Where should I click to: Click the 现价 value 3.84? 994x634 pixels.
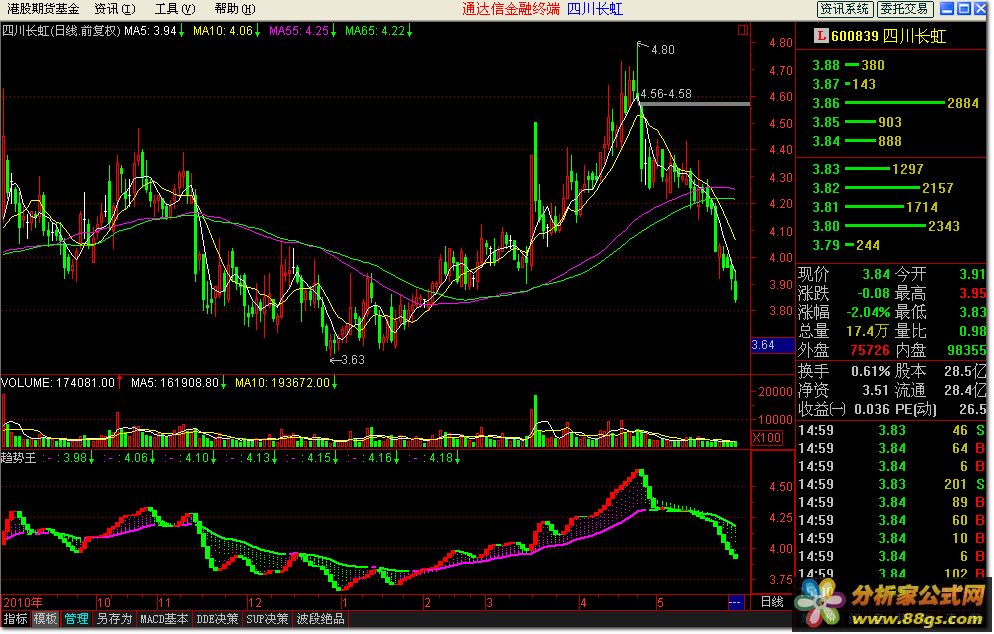point(875,275)
